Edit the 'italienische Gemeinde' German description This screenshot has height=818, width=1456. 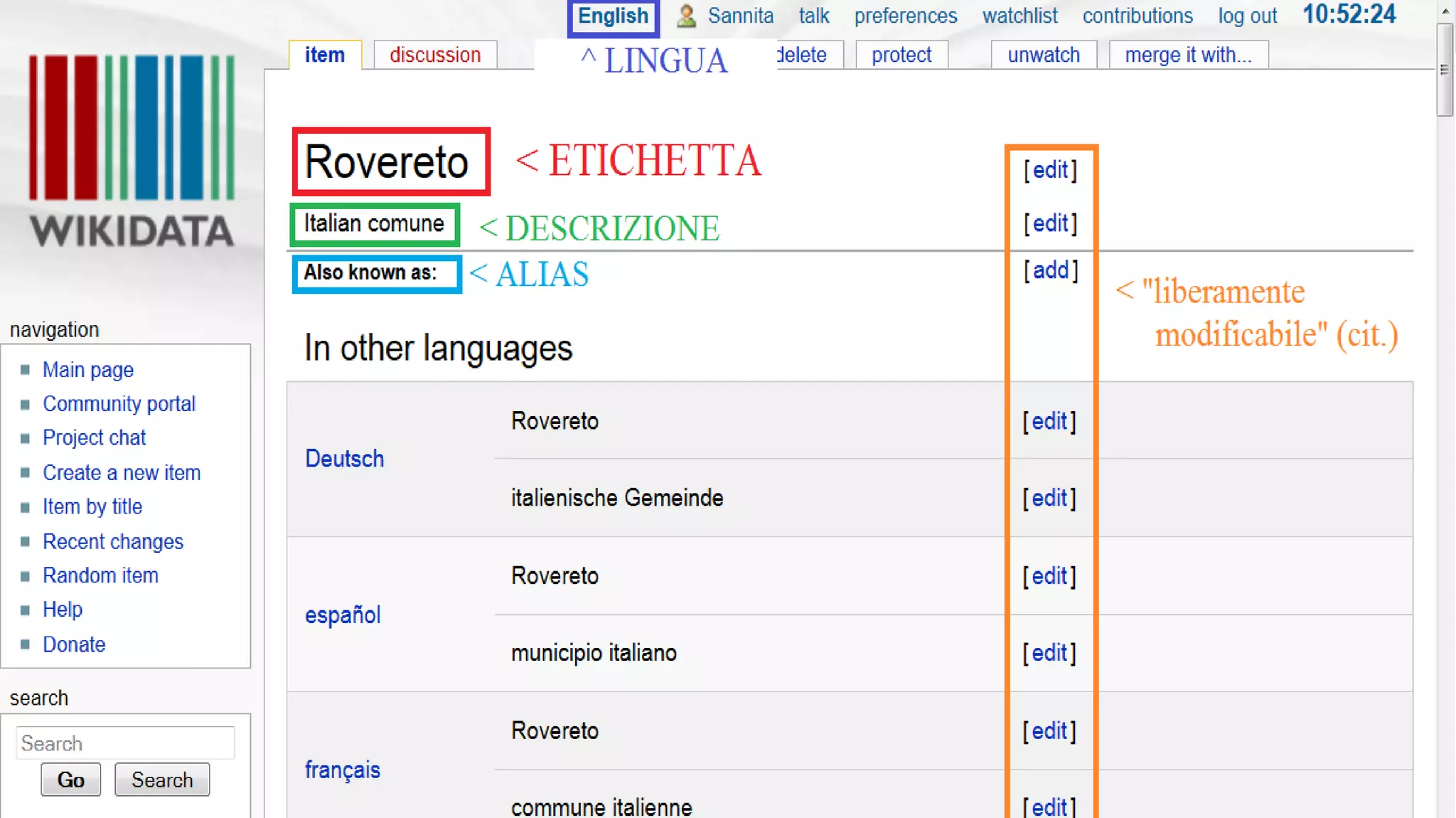click(x=1049, y=498)
